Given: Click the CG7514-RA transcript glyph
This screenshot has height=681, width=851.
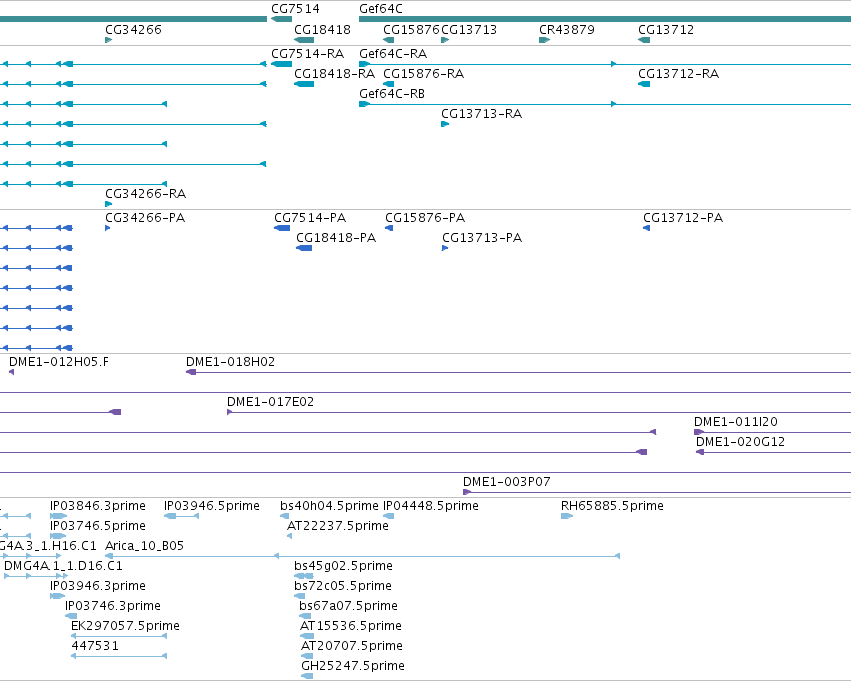Looking at the screenshot, I should tap(282, 64).
